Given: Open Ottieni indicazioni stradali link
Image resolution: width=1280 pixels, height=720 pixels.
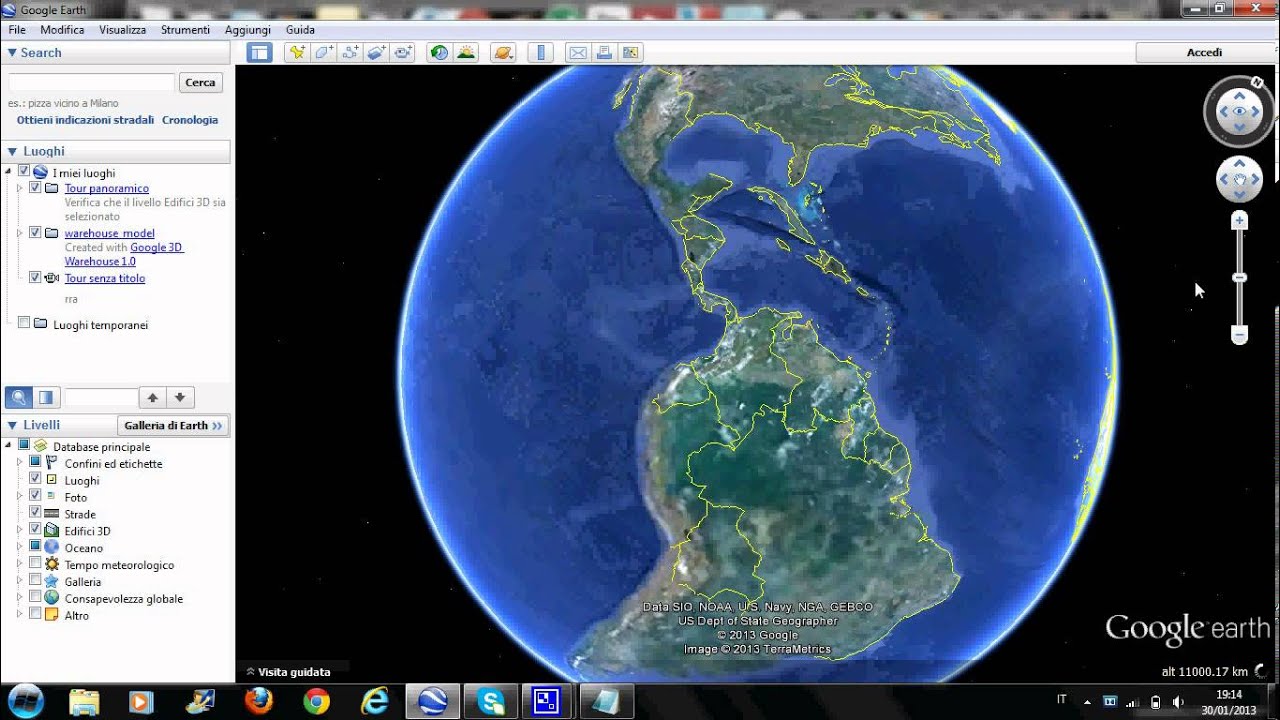Looking at the screenshot, I should (x=85, y=120).
